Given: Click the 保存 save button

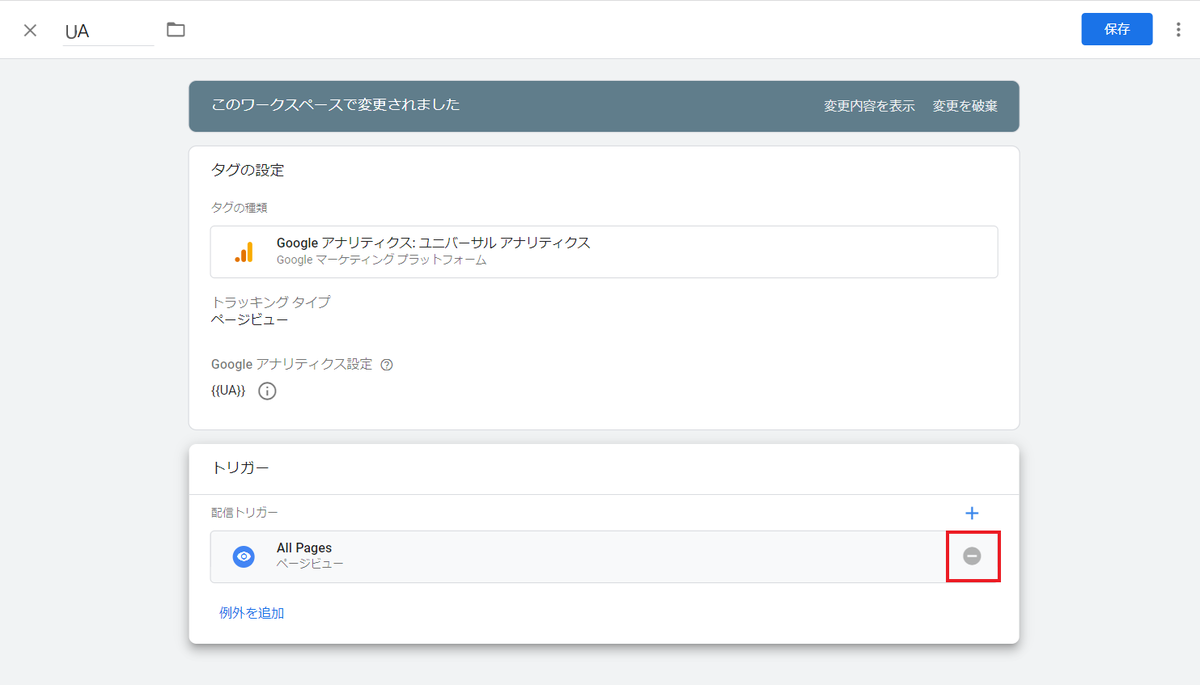Looking at the screenshot, I should click(x=1117, y=29).
